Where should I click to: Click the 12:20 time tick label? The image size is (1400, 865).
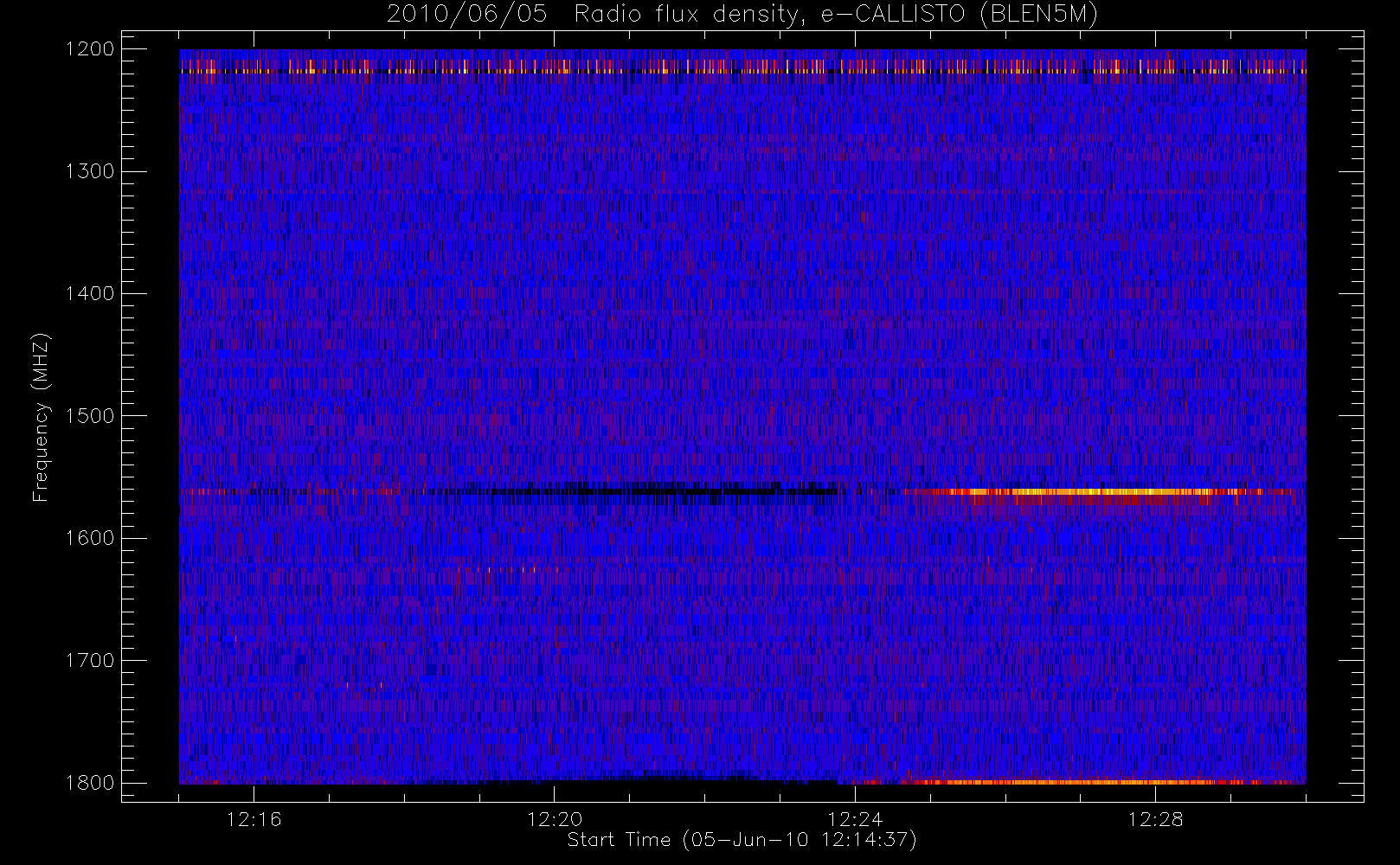554,818
